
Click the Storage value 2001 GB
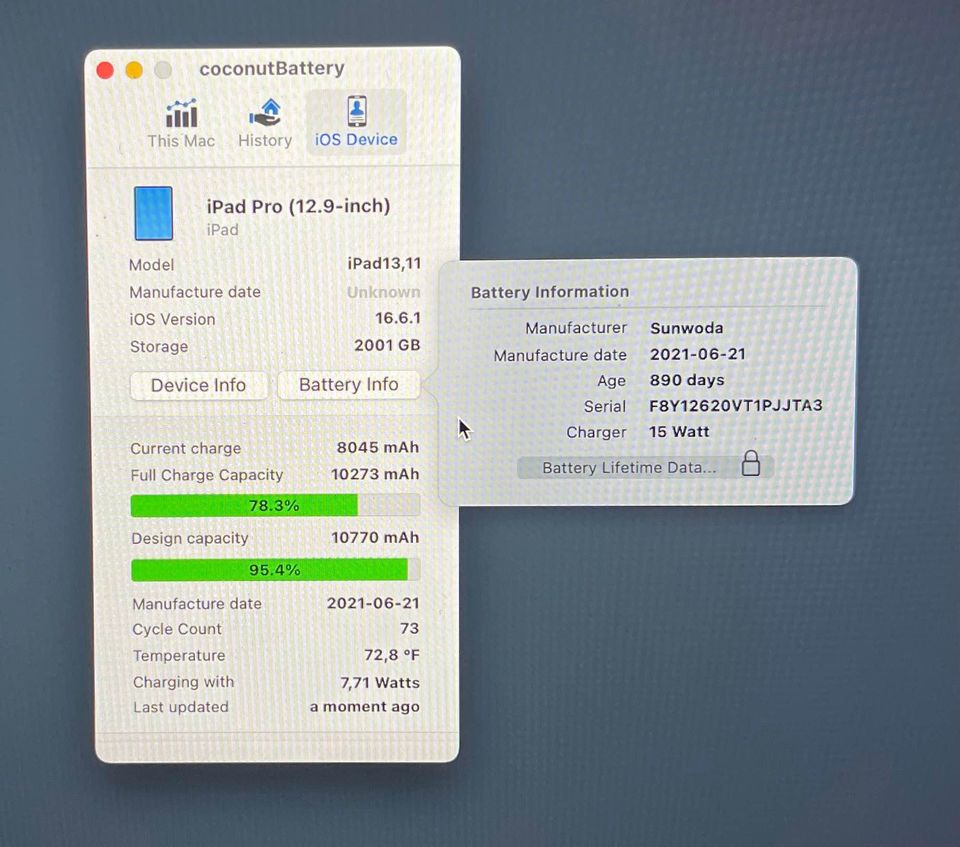point(387,345)
